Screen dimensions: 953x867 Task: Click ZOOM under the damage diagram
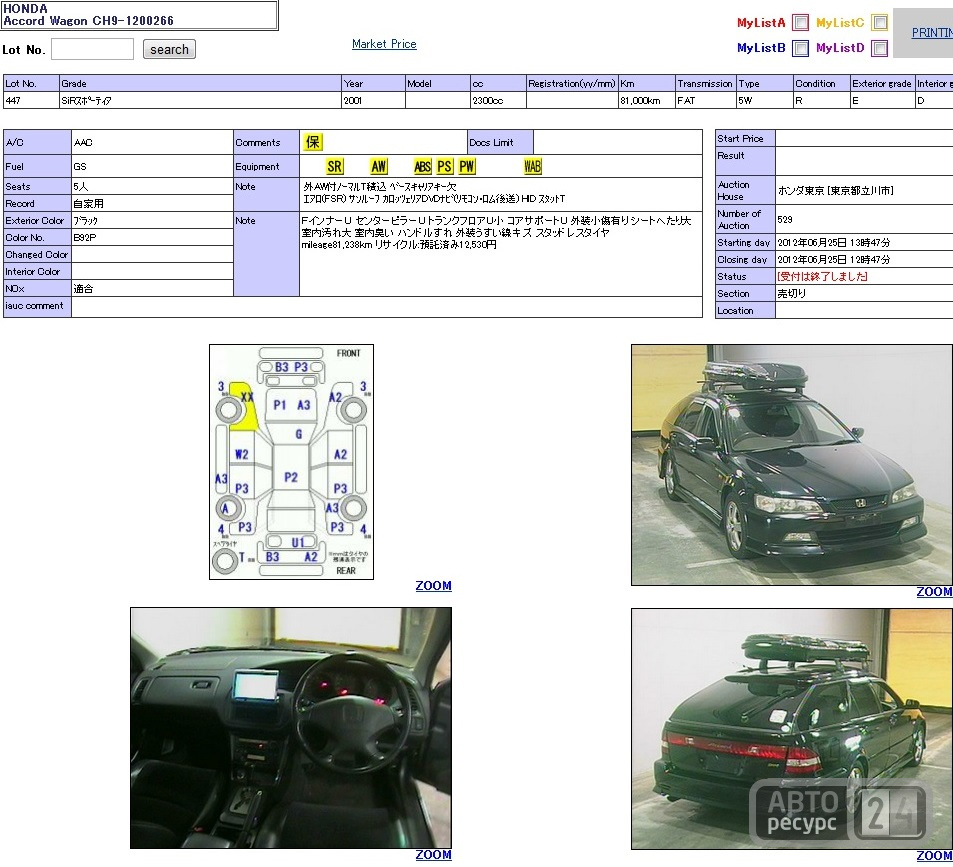(x=433, y=586)
